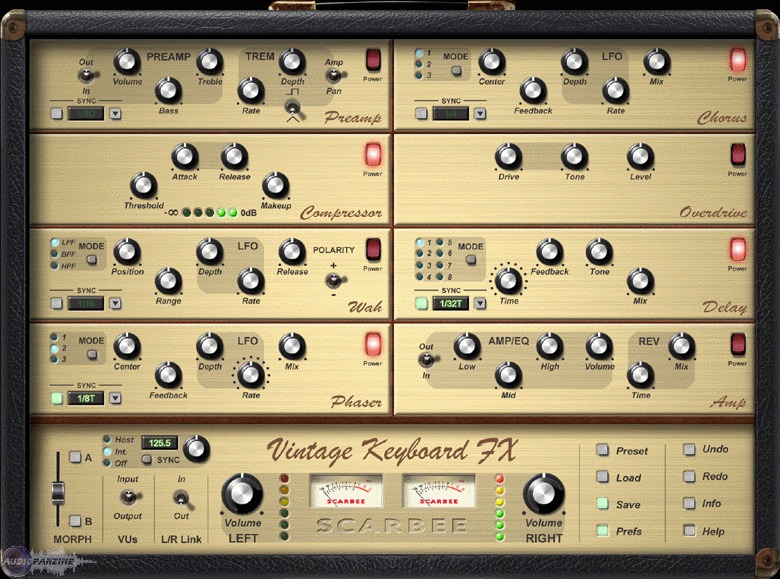Click the Load button
Image resolution: width=780 pixels, height=579 pixels.
click(602, 477)
